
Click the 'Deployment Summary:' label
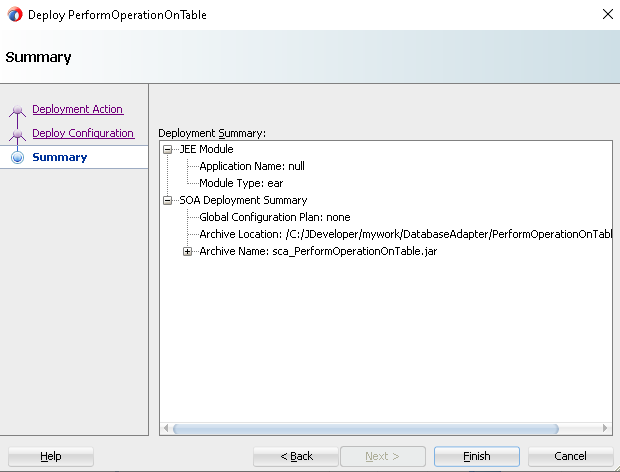pos(212,133)
